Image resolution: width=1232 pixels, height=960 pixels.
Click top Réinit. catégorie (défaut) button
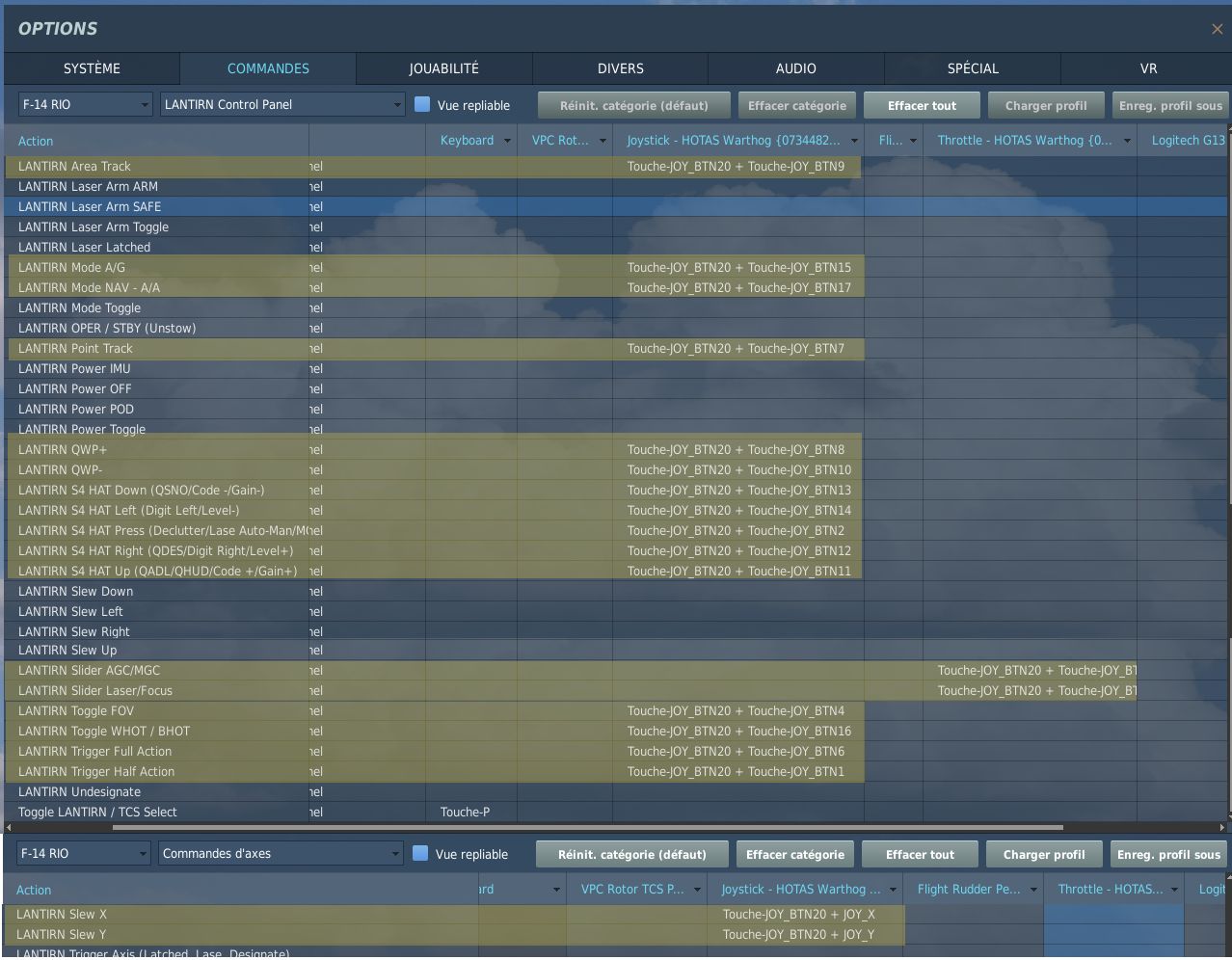tap(633, 105)
